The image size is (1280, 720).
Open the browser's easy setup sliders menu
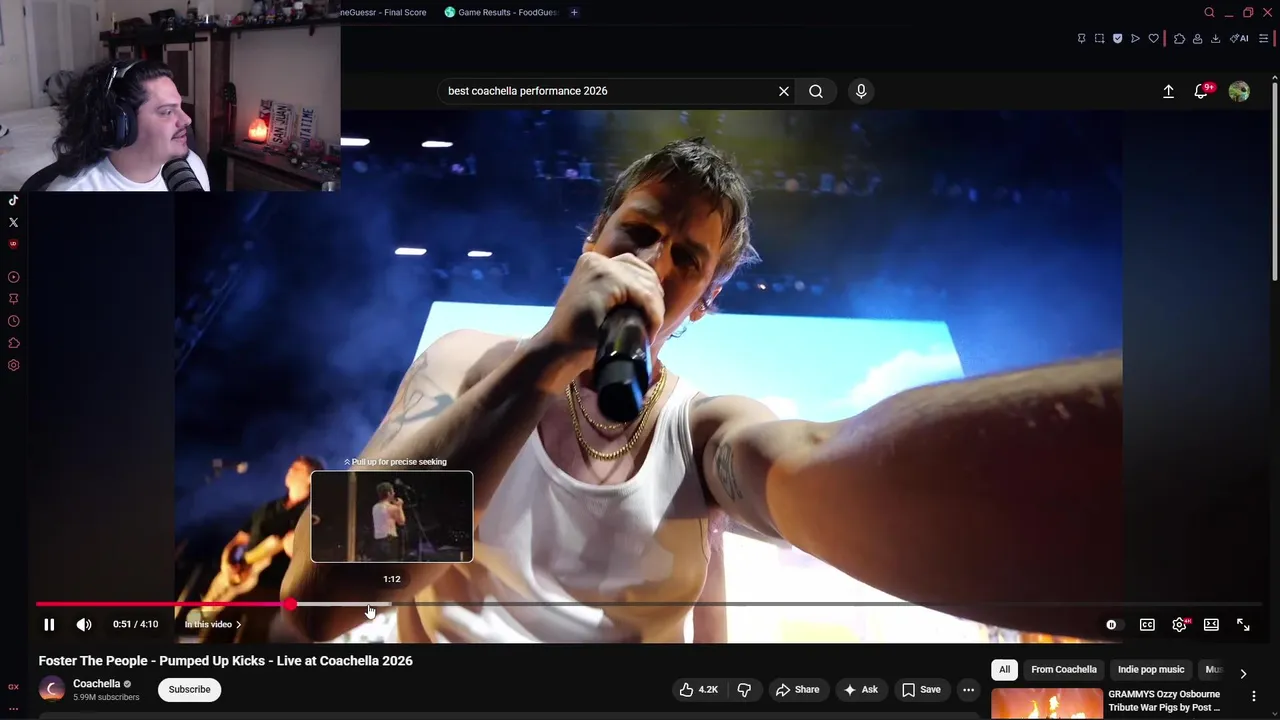pos(1263,39)
